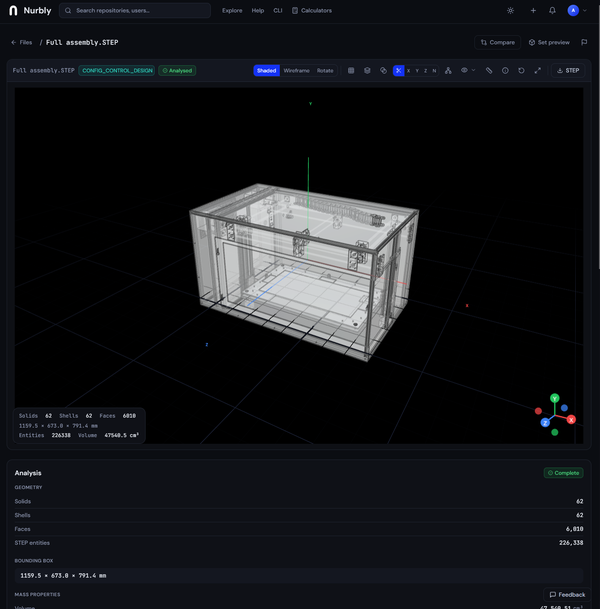Switch to Wireframe render mode
Image resolution: width=600 pixels, height=609 pixels.
296,71
